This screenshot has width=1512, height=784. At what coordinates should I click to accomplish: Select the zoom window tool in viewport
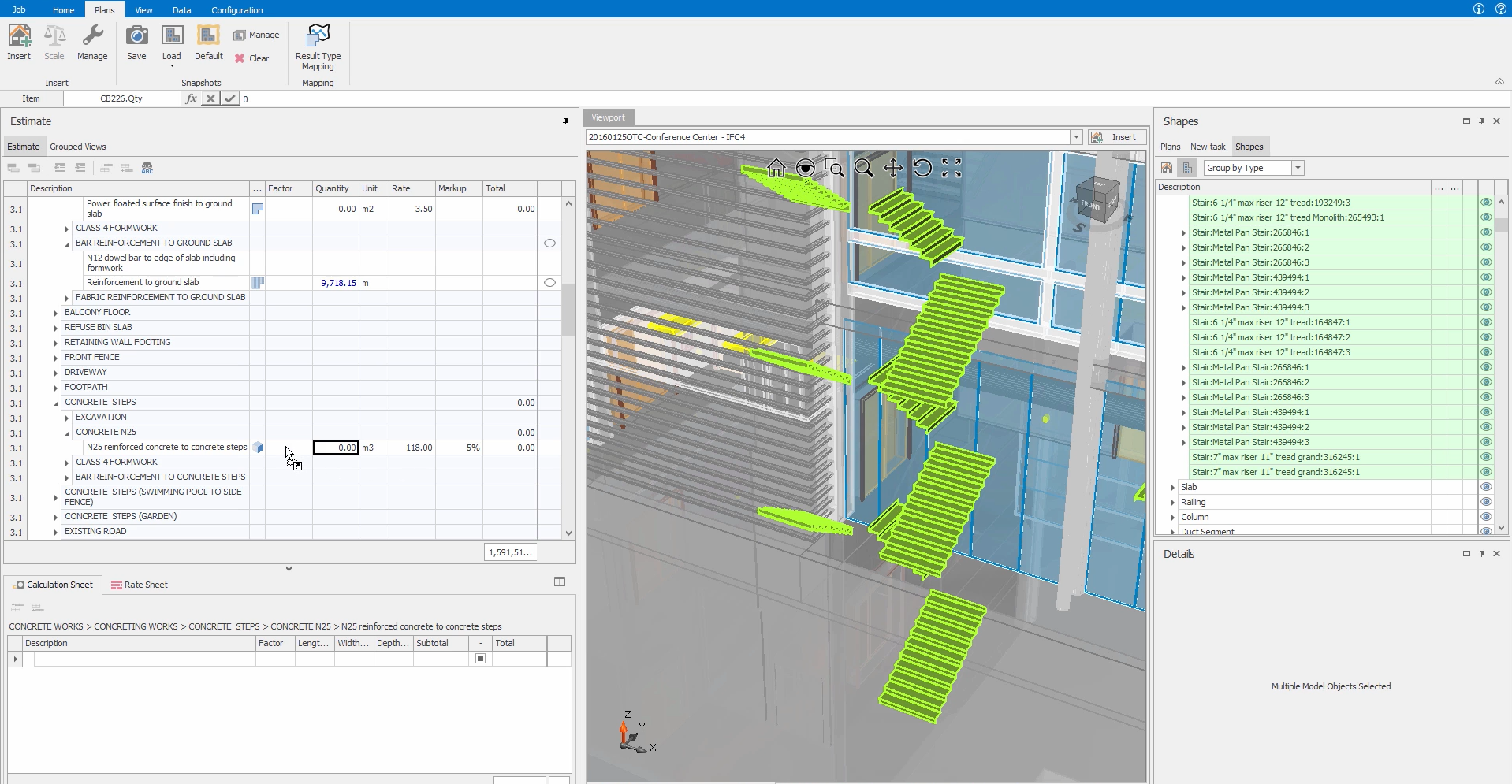834,168
